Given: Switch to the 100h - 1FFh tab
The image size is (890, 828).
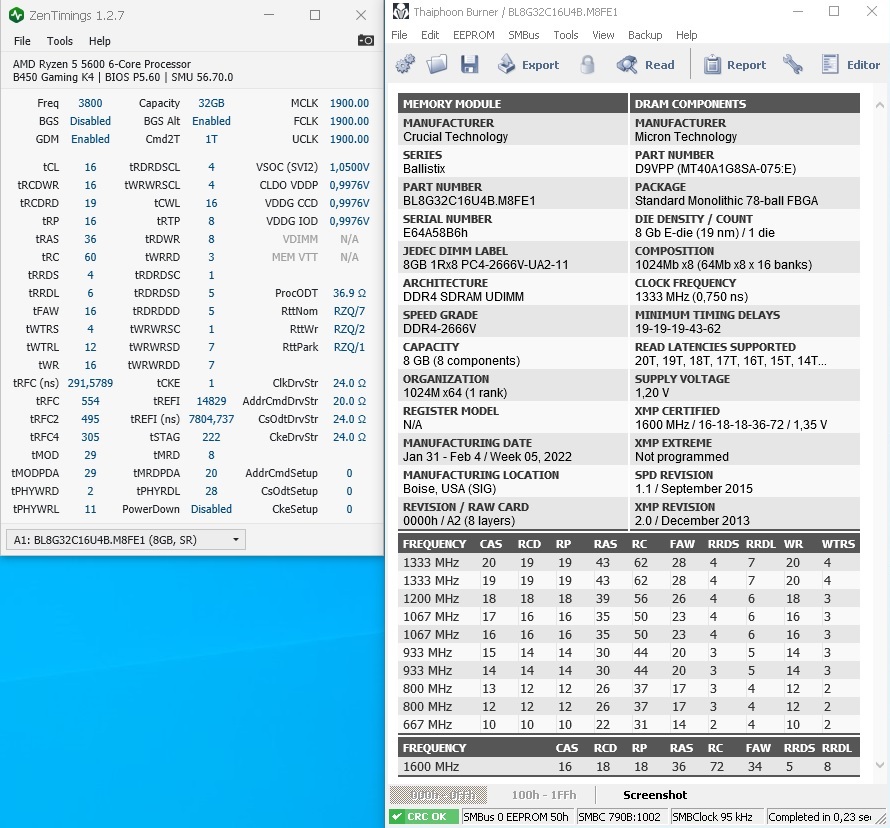Looking at the screenshot, I should [x=544, y=795].
